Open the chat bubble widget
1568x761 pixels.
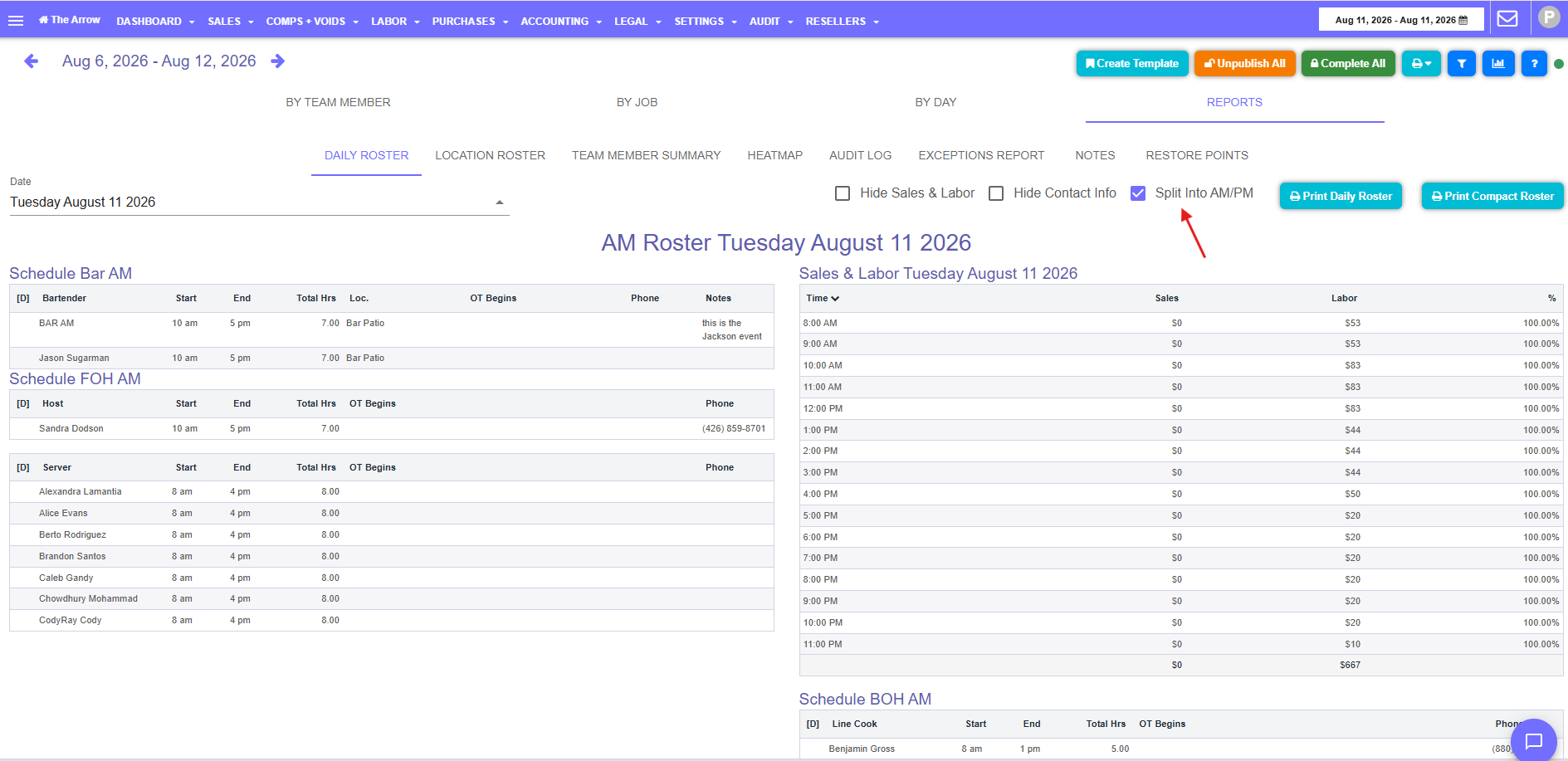click(1534, 741)
